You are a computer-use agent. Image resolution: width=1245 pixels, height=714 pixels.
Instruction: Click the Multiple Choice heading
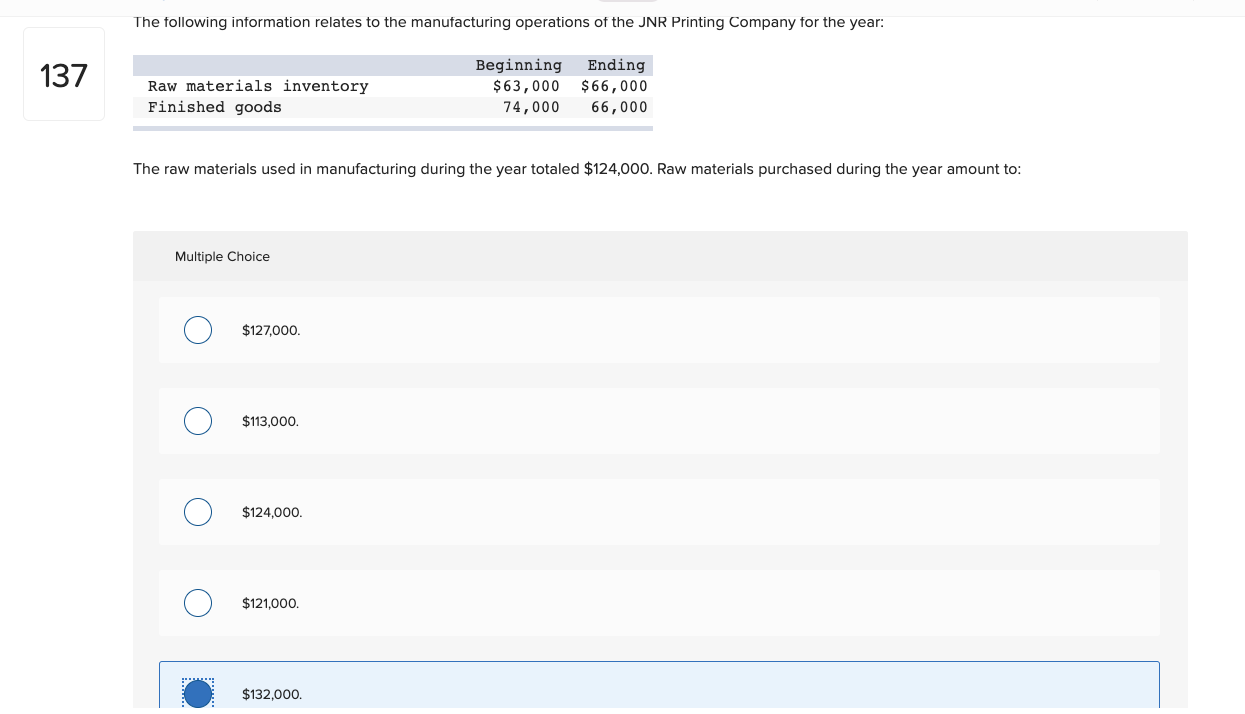222,257
